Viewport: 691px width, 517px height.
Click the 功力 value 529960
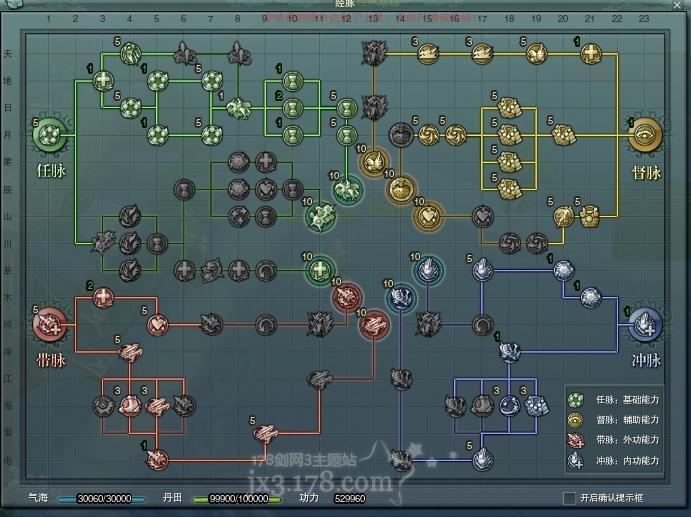click(349, 498)
